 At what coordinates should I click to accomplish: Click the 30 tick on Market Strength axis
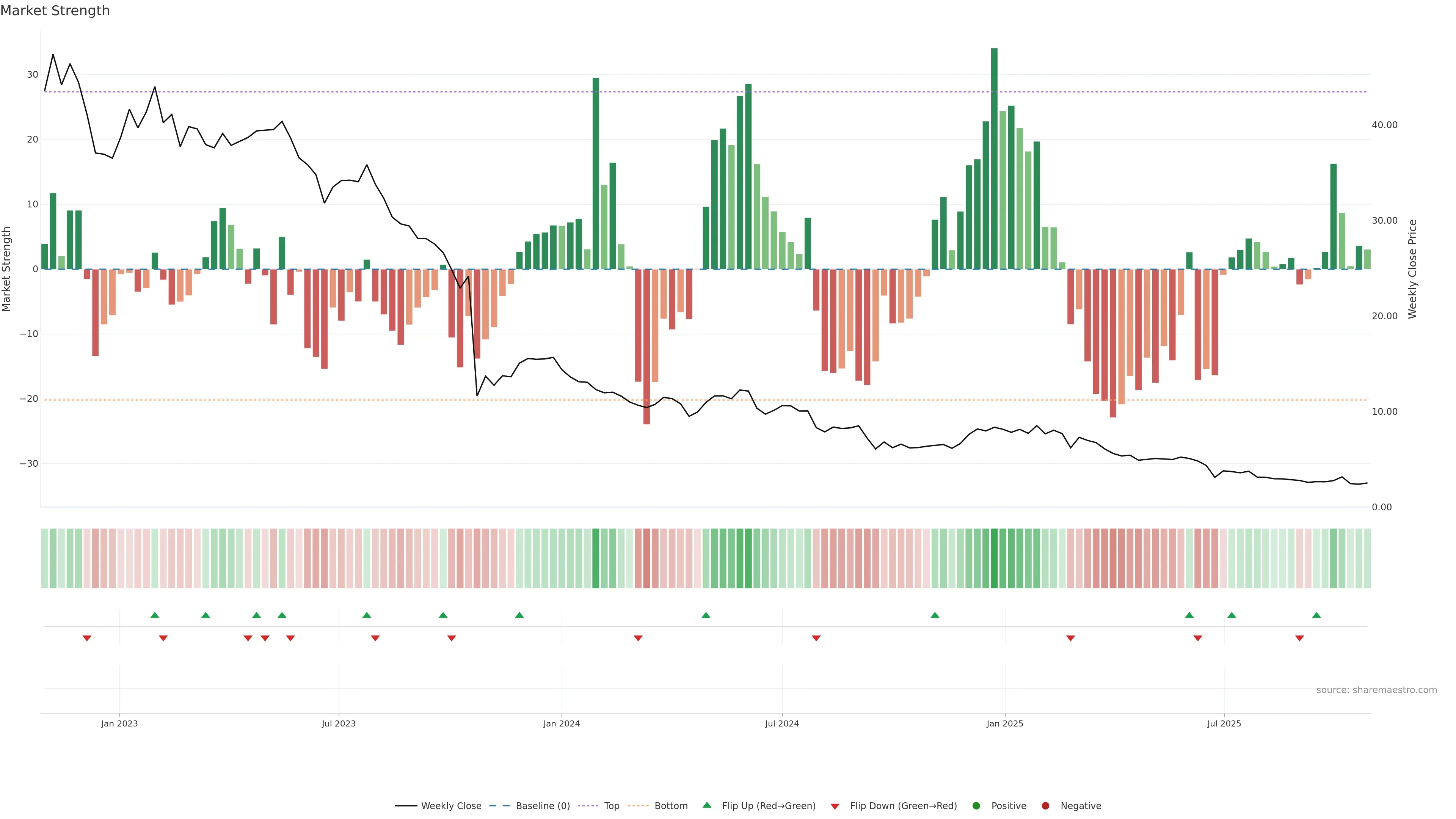[32, 75]
